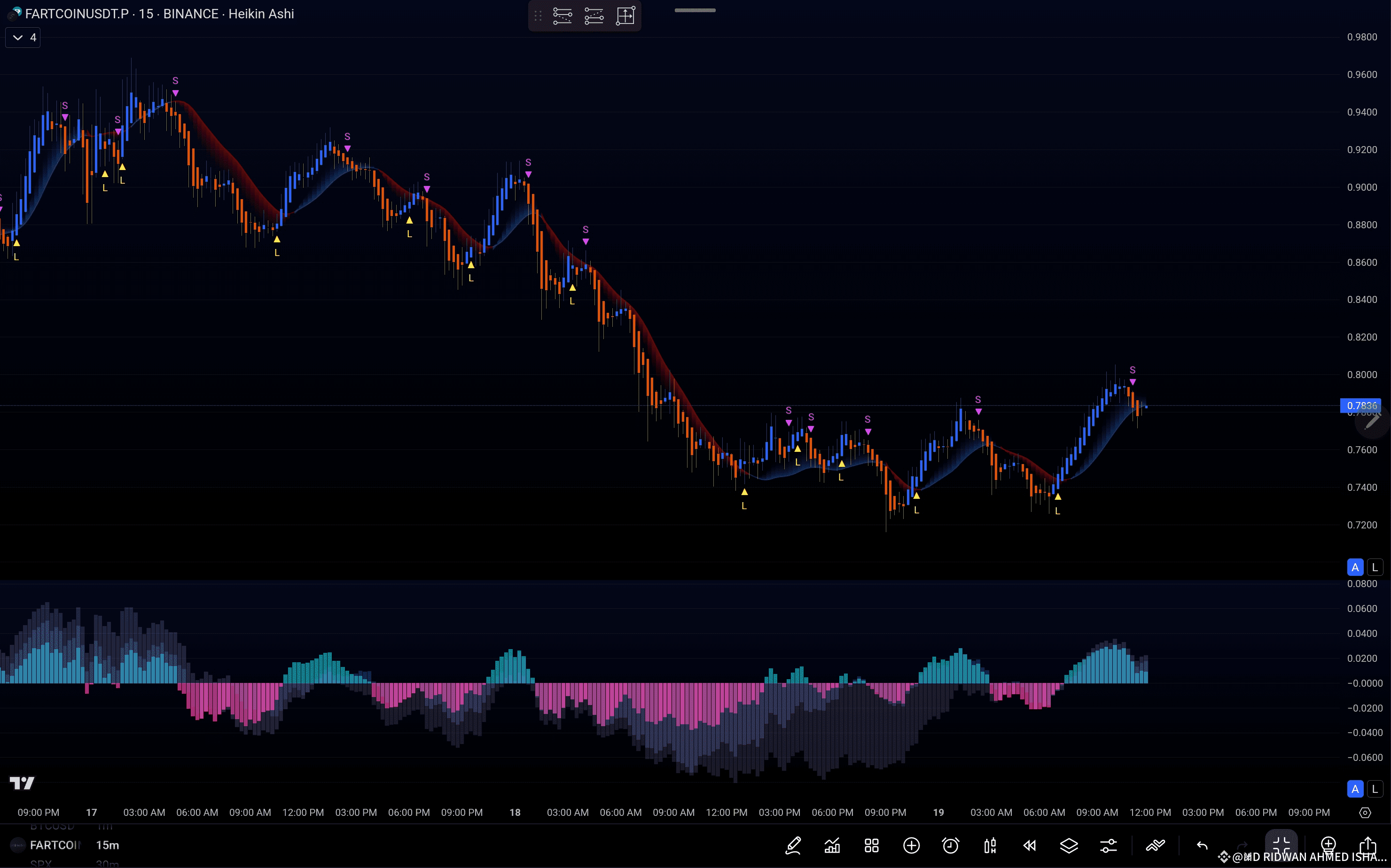1391x868 pixels.
Task: Change the 15m interval at bottom
Action: click(x=108, y=845)
